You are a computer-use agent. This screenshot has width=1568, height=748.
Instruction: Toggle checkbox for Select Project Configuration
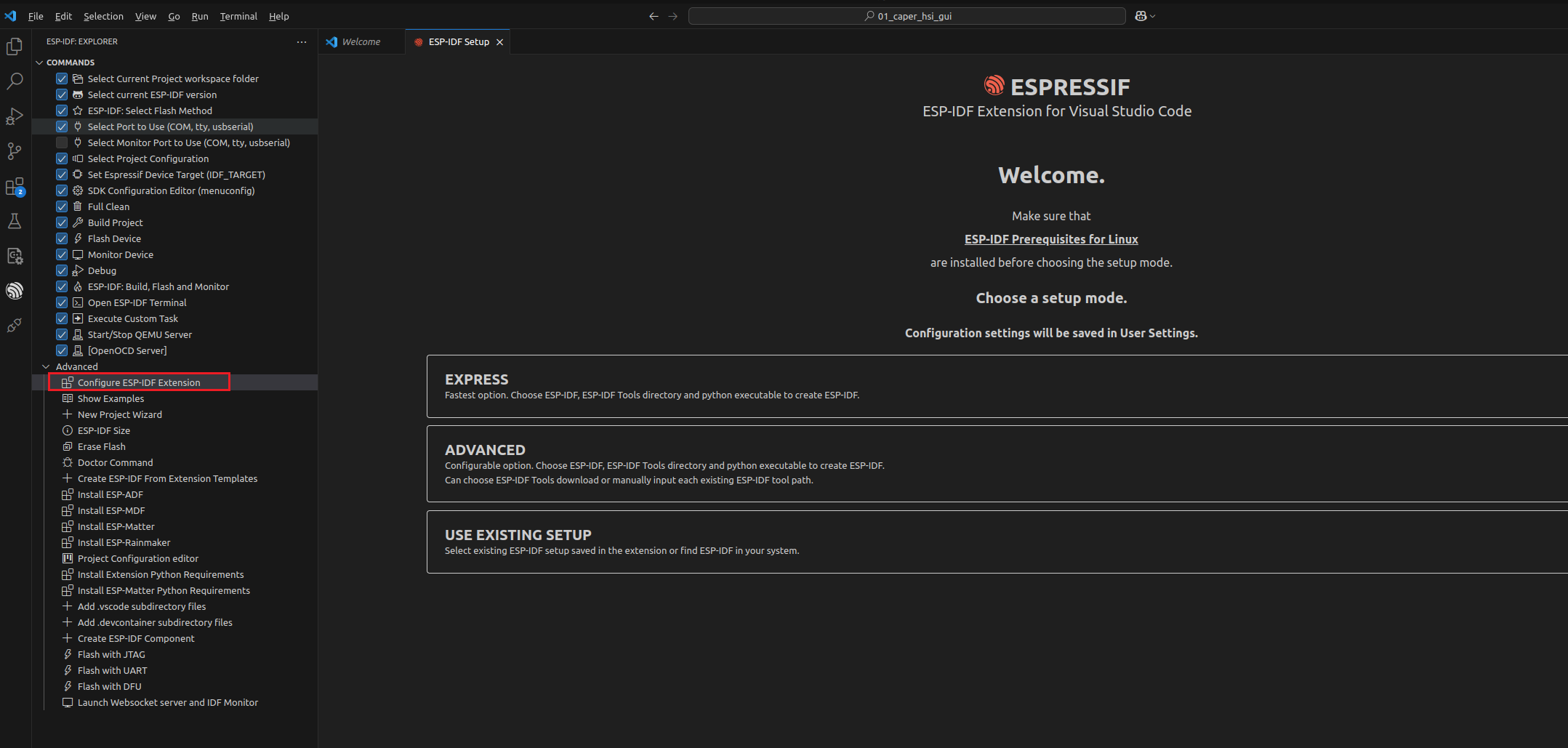pos(62,158)
